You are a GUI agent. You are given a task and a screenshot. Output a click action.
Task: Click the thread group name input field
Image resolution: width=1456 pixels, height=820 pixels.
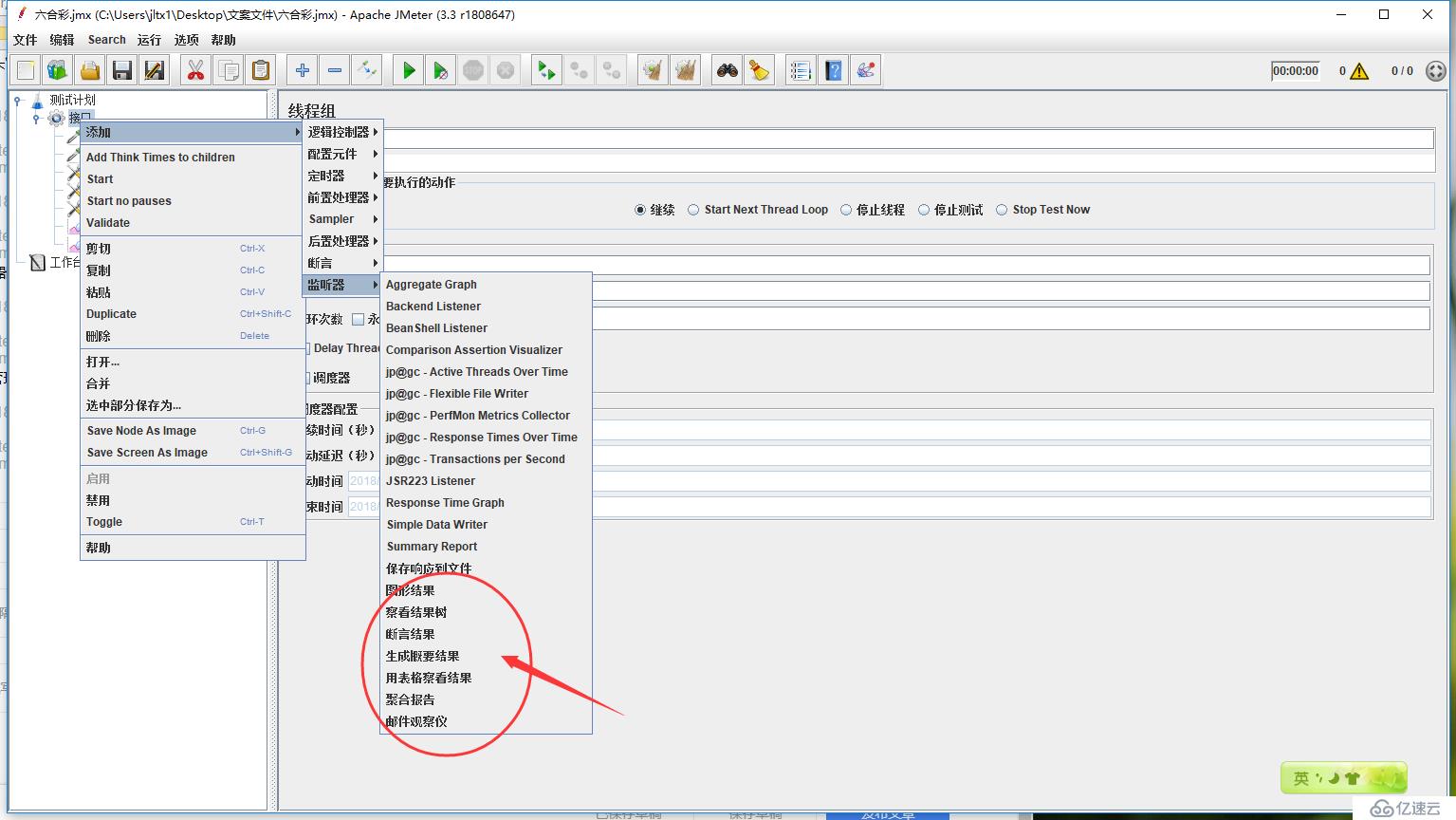tap(907, 140)
